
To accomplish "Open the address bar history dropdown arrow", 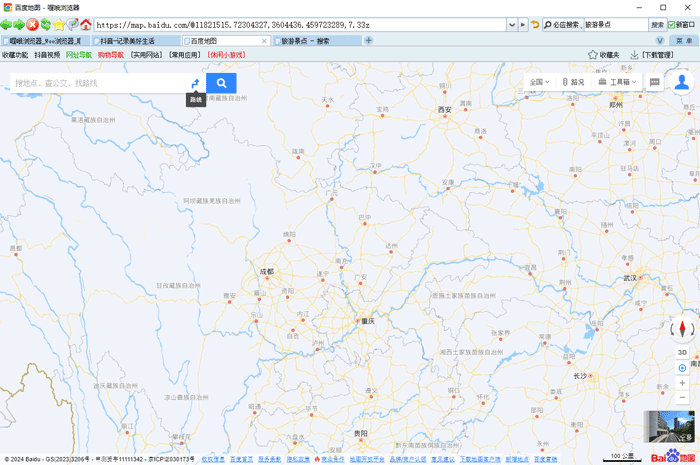I will coord(513,24).
